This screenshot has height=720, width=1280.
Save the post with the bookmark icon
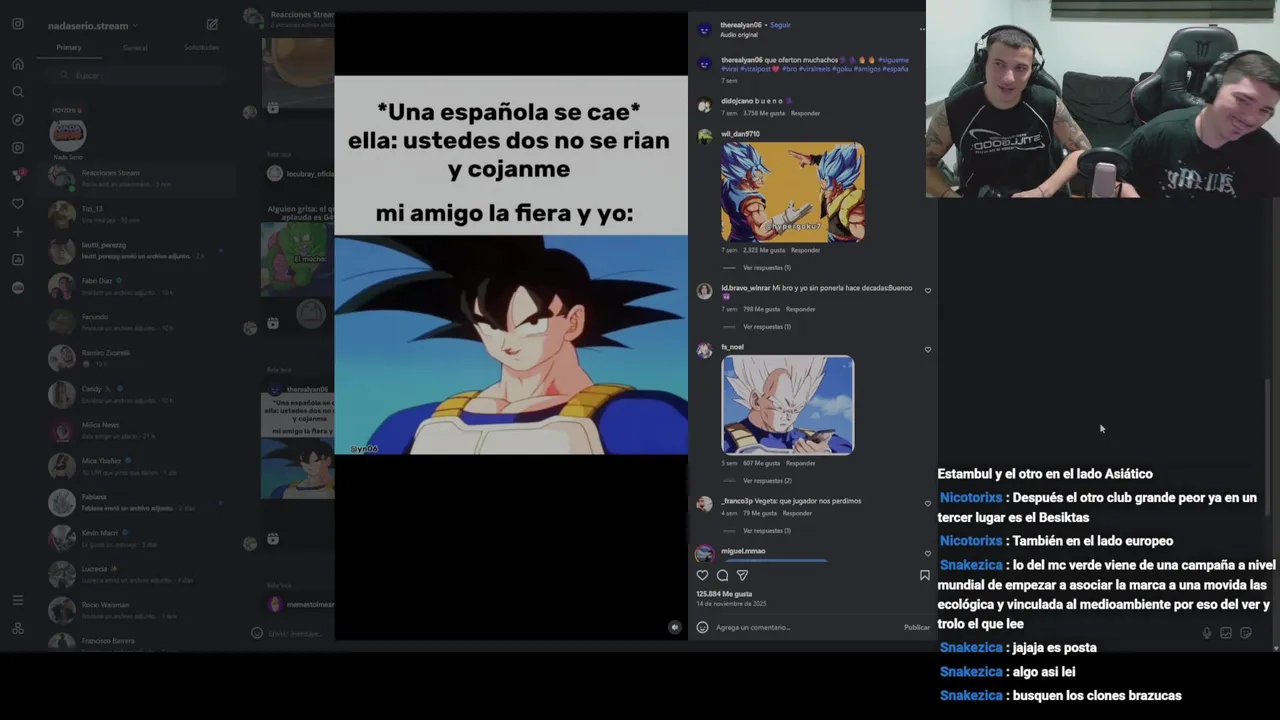click(x=924, y=575)
